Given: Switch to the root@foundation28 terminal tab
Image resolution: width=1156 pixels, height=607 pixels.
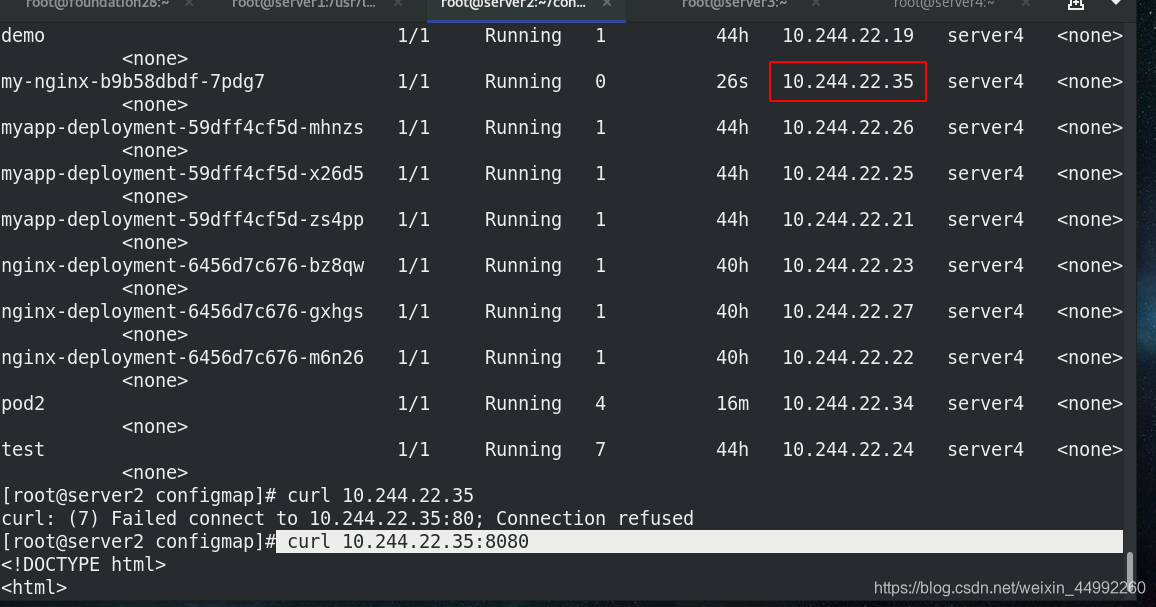Looking at the screenshot, I should point(96,4).
